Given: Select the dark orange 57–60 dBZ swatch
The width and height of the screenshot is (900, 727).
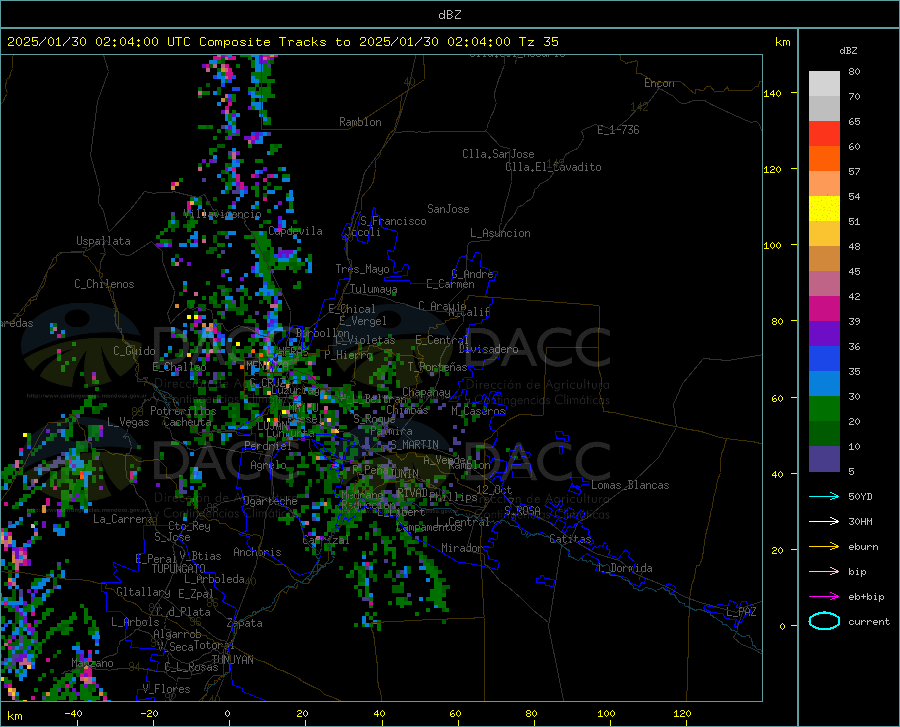Looking at the screenshot, I should 824,158.
